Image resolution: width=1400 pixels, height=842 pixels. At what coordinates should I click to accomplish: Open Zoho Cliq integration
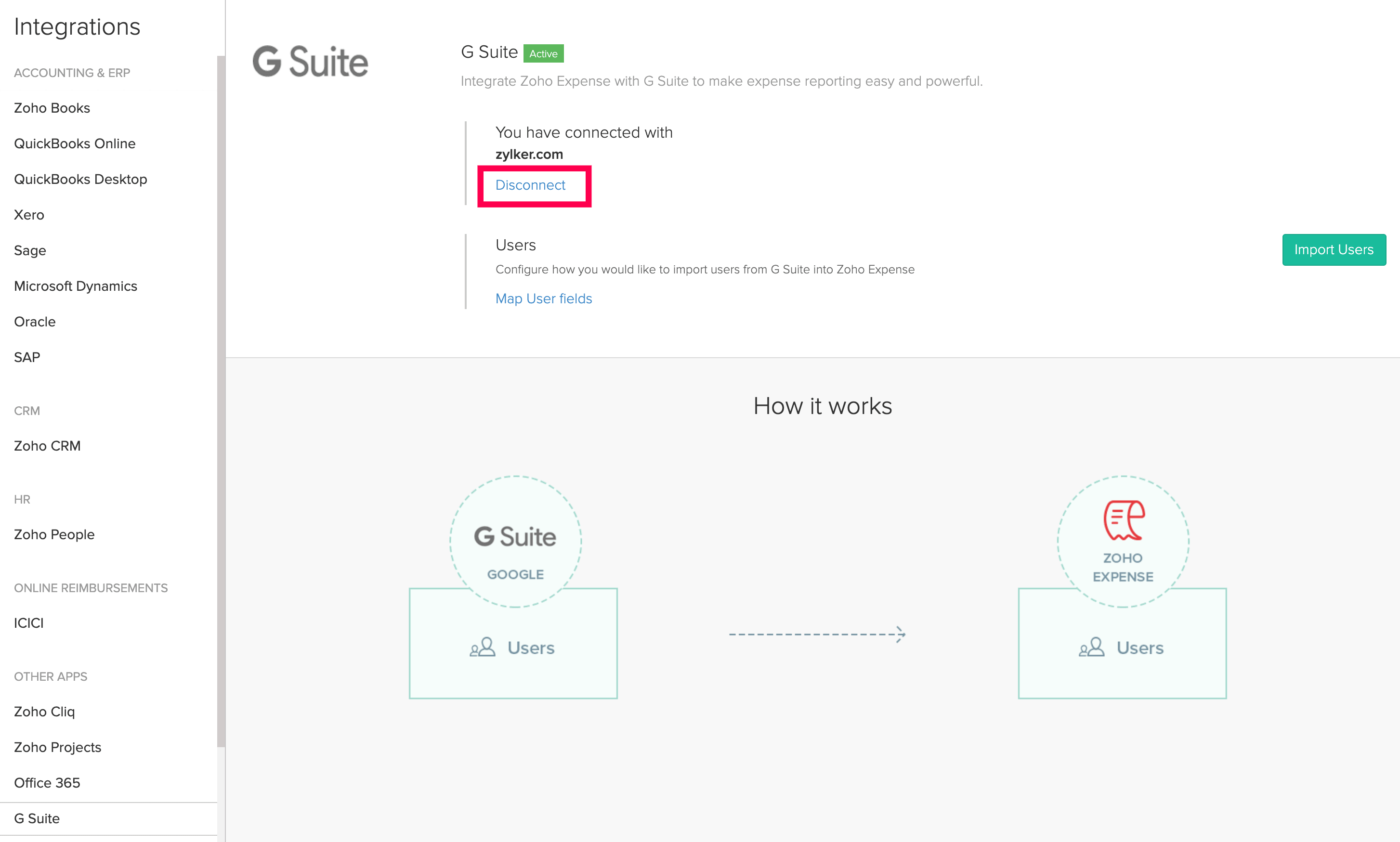pyautogui.click(x=44, y=712)
